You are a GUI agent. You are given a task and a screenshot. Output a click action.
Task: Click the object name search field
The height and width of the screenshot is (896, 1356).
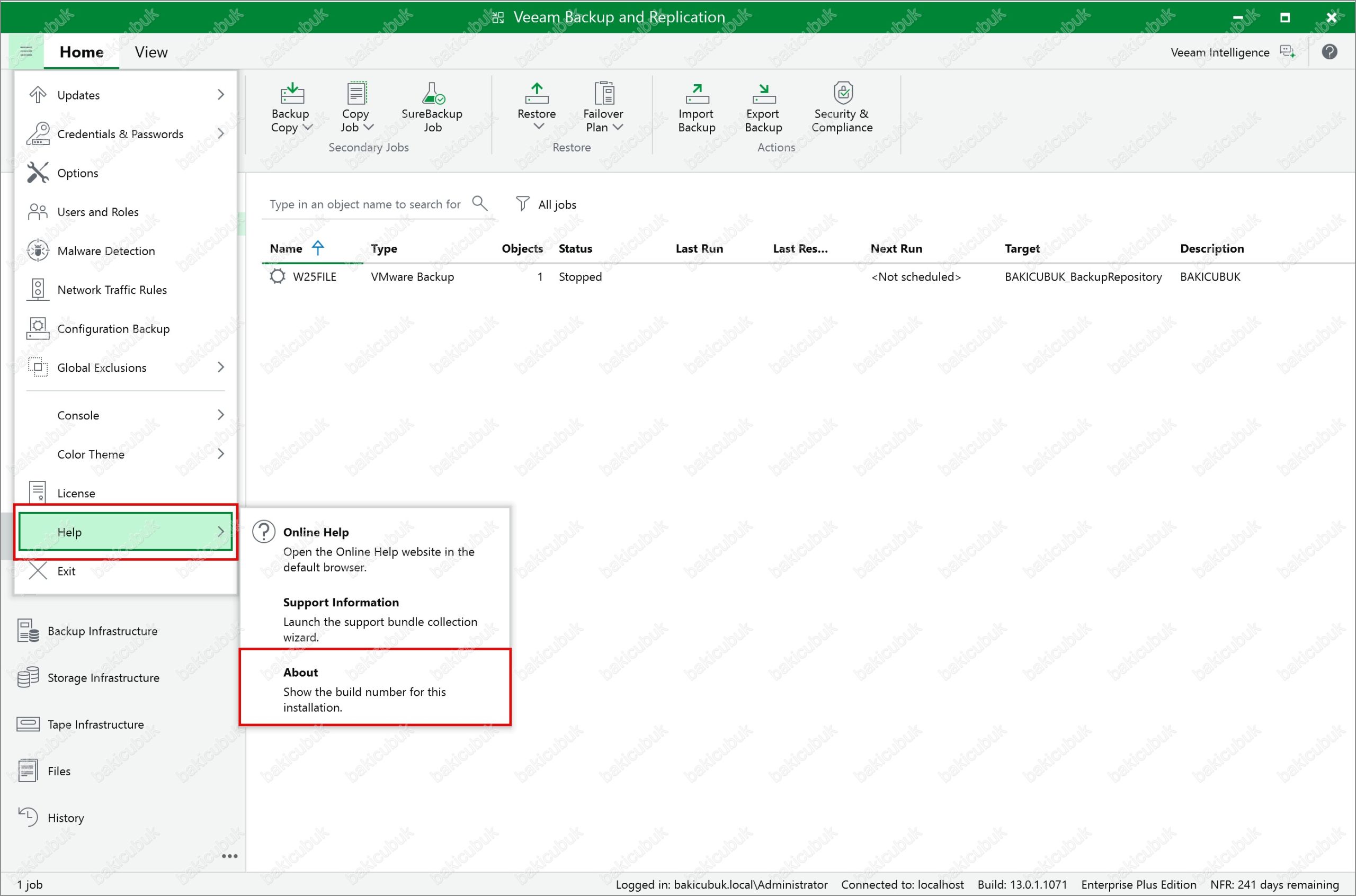point(364,204)
